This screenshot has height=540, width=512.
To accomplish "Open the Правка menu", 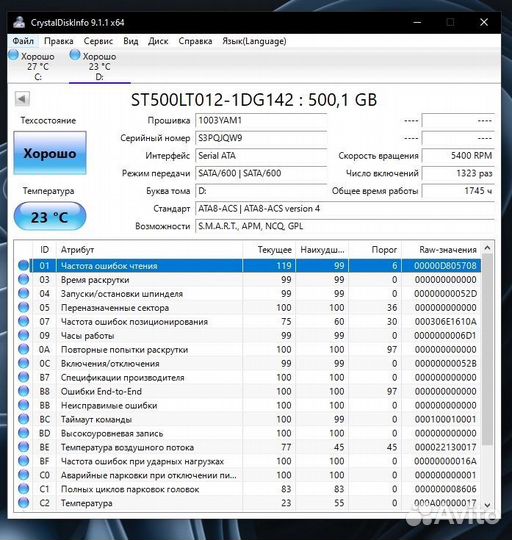I will click(x=59, y=41).
